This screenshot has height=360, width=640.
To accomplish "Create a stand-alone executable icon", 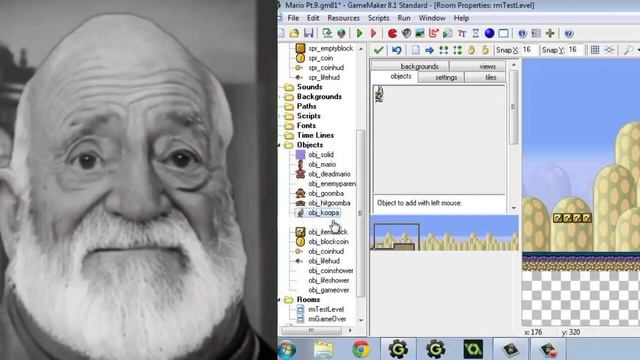I will [x=327, y=33].
